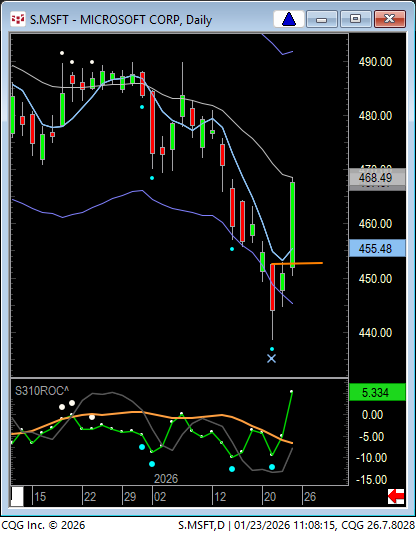
Task: Click the 468.49 gray price label
Action: [x=377, y=178]
